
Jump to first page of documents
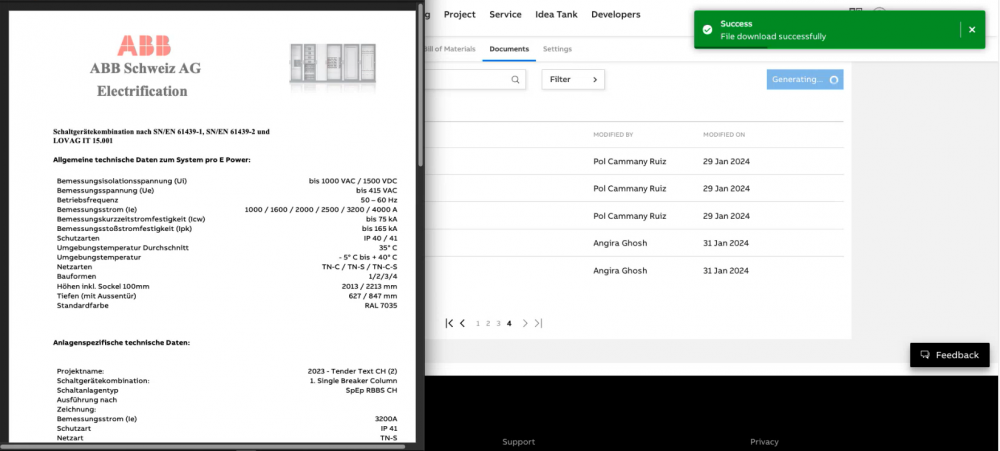450,323
